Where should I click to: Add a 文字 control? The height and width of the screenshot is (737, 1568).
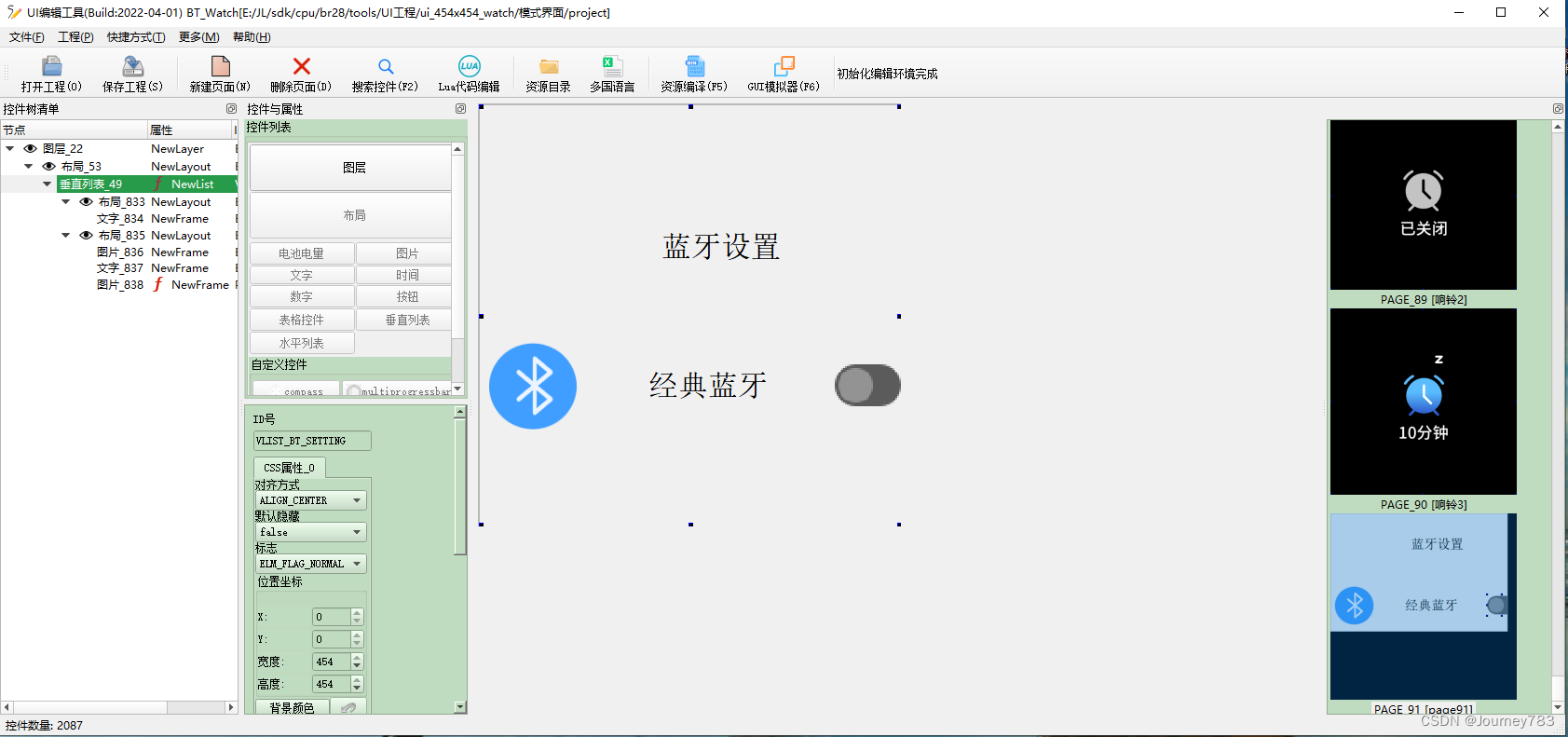pyautogui.click(x=302, y=276)
